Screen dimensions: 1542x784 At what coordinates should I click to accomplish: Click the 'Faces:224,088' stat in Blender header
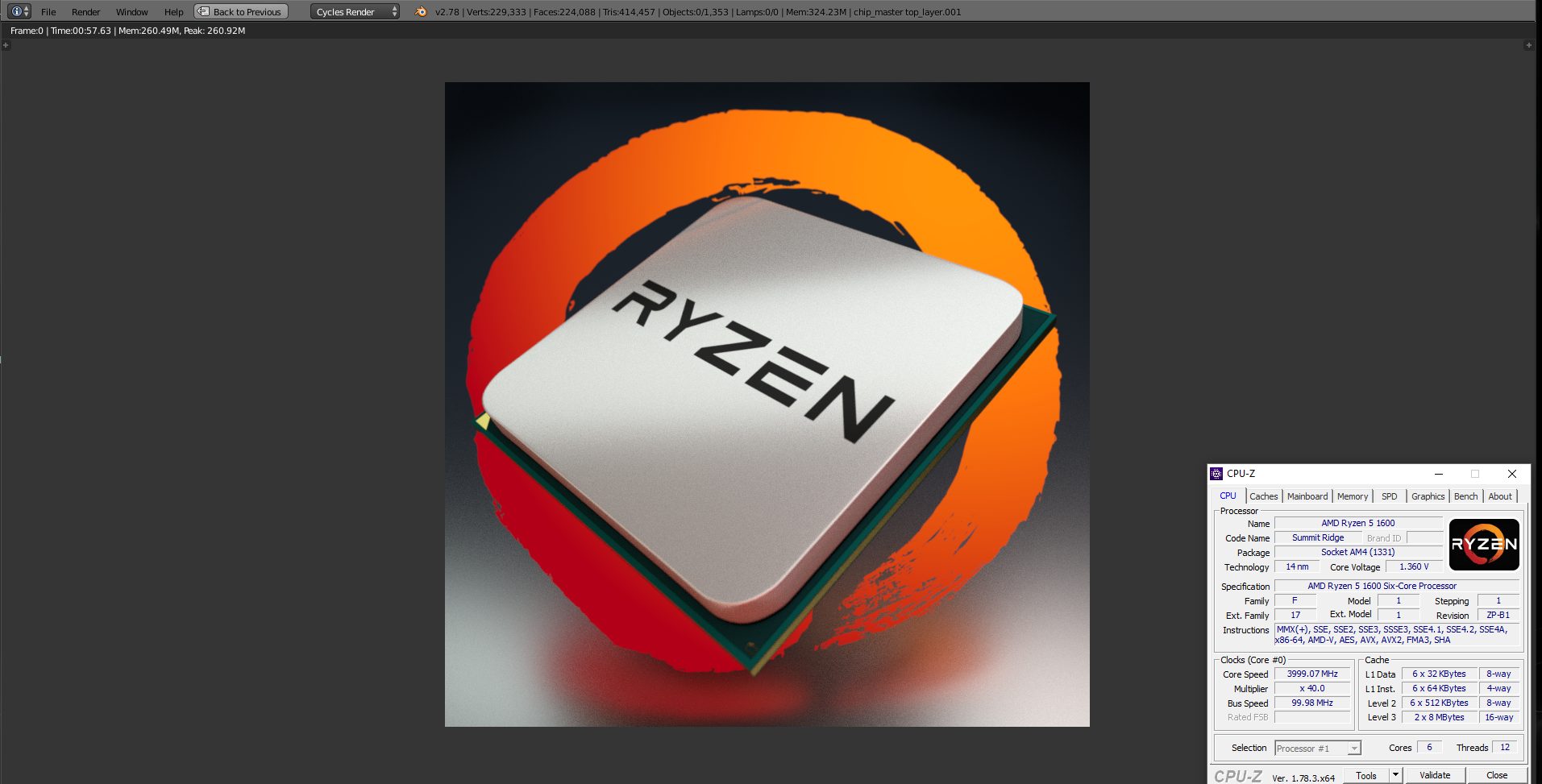click(564, 12)
